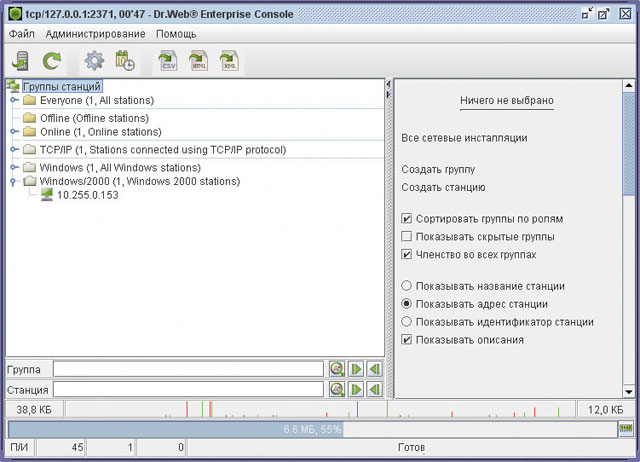Open the Администрирование menu

tap(96, 34)
